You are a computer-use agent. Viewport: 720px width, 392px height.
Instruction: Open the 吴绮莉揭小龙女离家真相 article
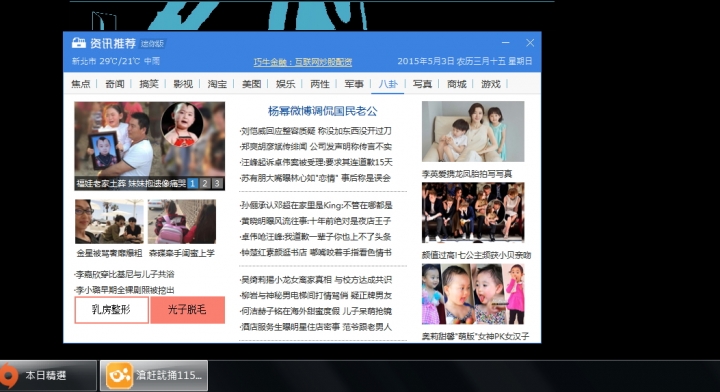pos(316,280)
